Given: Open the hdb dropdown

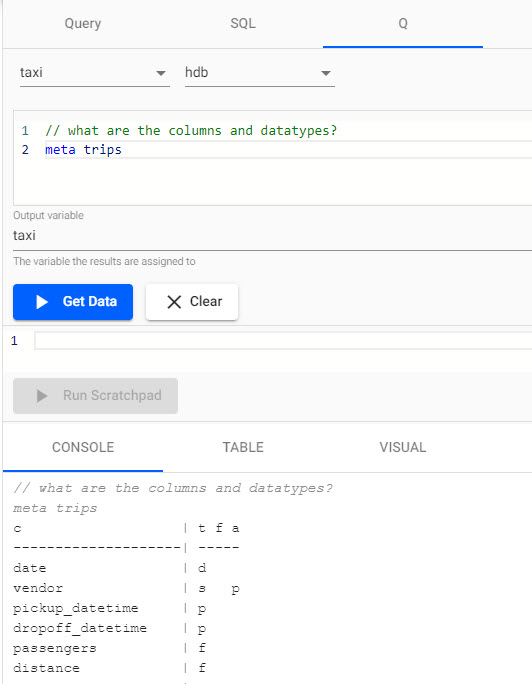Looking at the screenshot, I should (x=260, y=72).
